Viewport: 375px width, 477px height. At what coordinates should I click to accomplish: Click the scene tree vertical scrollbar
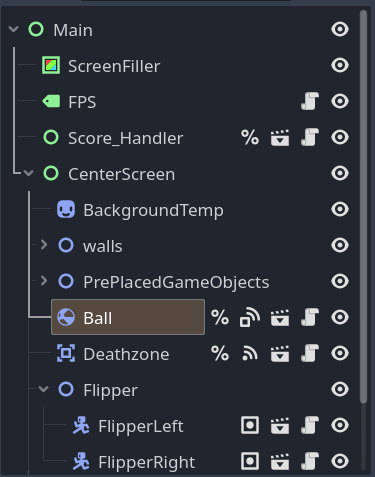[x=363, y=207]
